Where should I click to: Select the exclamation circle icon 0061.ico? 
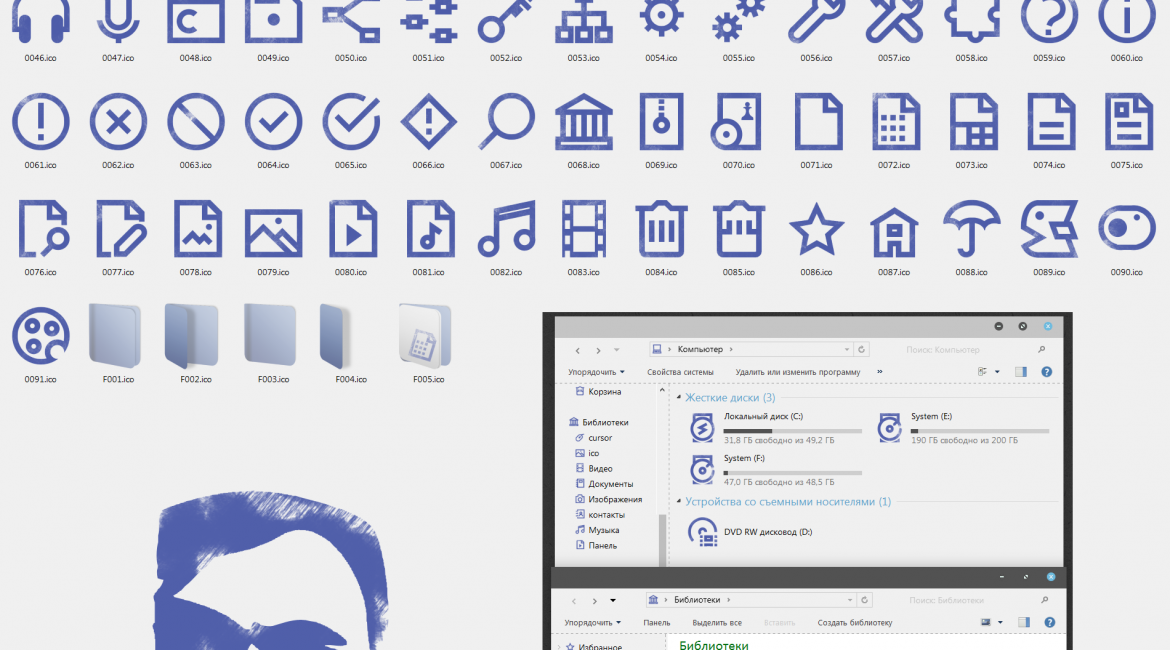point(40,122)
